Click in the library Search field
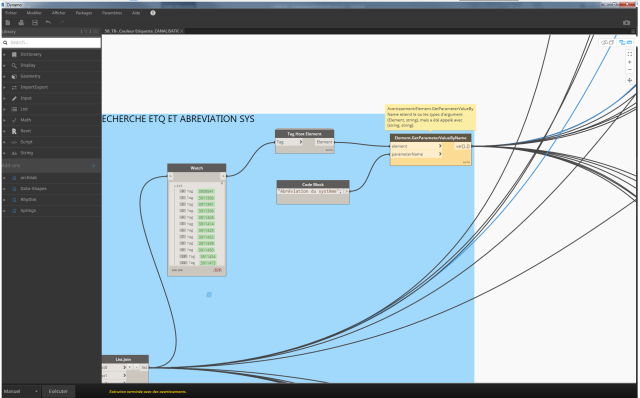The height and width of the screenshot is (398, 640). coord(52,42)
